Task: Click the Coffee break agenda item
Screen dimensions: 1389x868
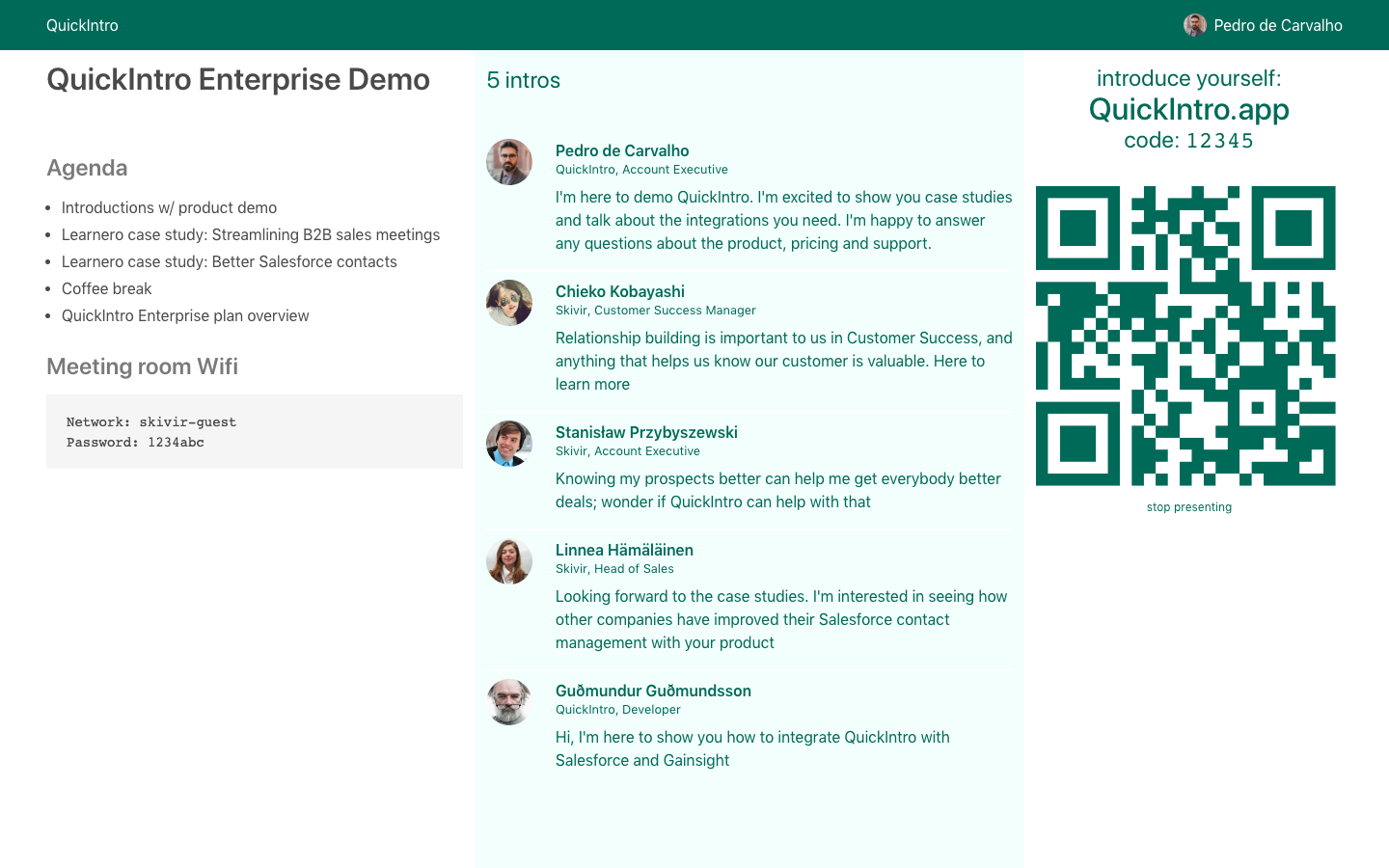Action: coord(107,288)
